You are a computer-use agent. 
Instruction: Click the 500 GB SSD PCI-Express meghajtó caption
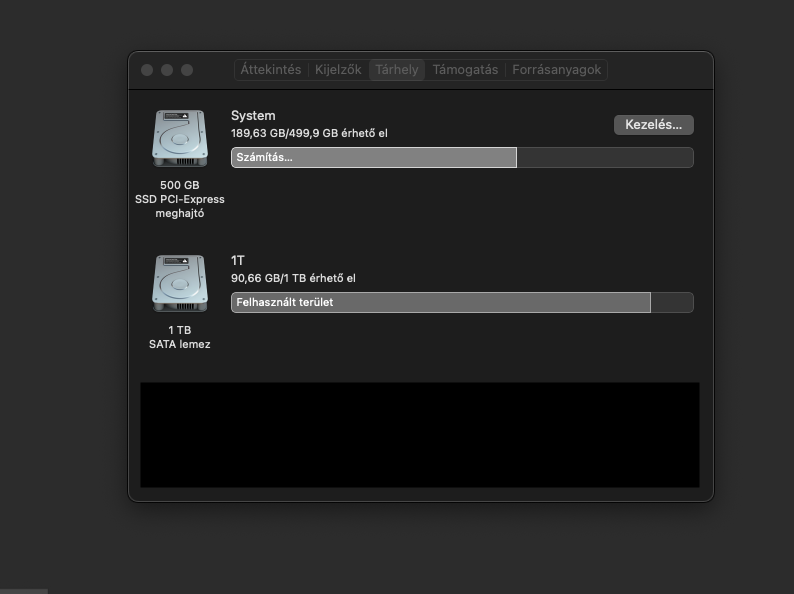[180, 199]
